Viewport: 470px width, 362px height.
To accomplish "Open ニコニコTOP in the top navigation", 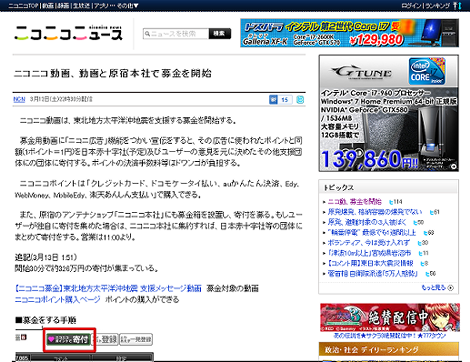I will click(x=23, y=6).
